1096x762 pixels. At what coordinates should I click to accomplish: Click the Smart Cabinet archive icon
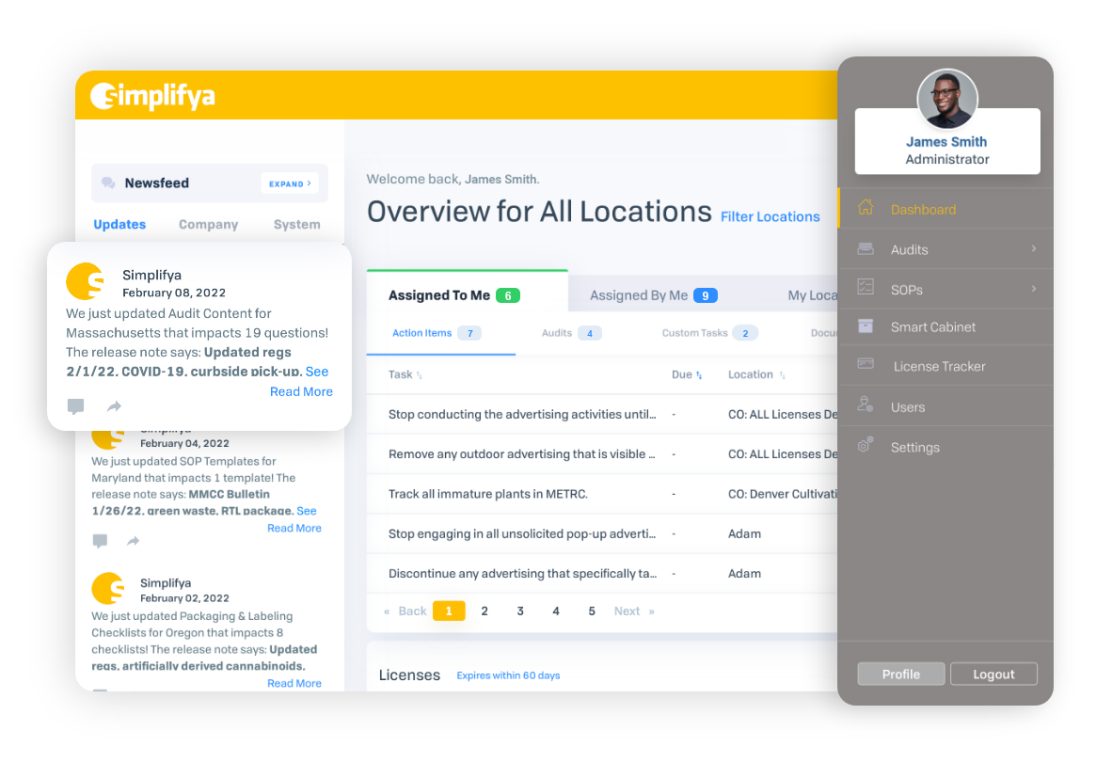pyautogui.click(x=865, y=326)
